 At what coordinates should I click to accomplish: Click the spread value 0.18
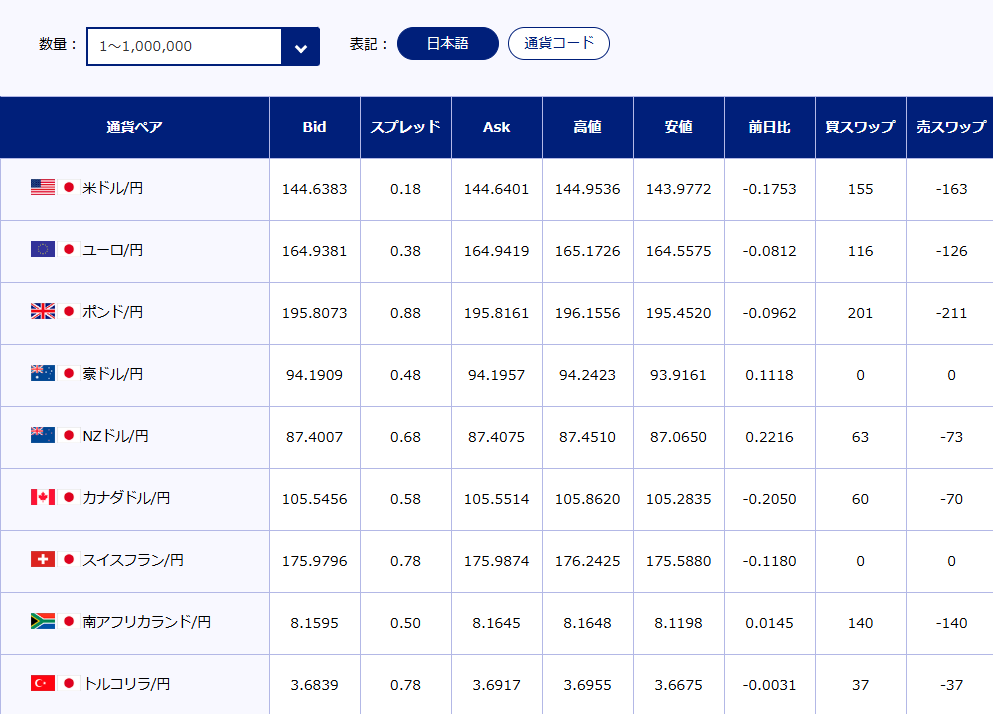coord(405,189)
